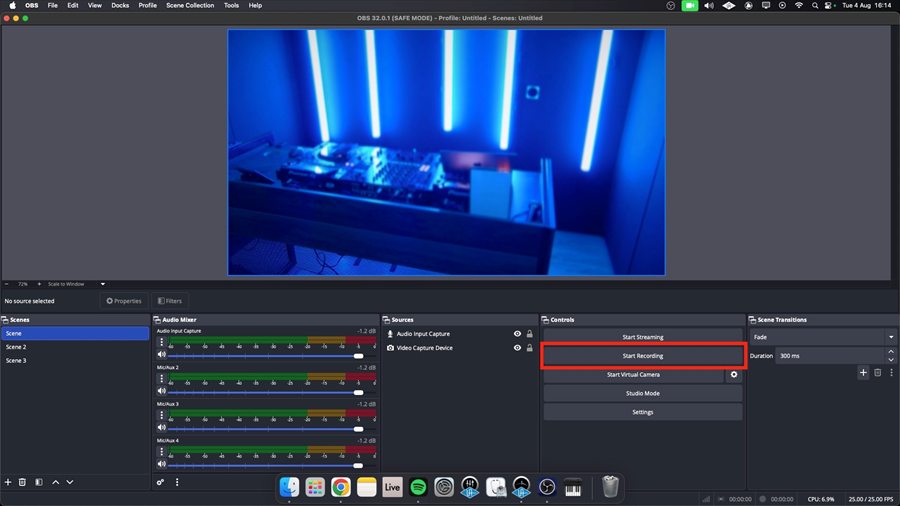This screenshot has height=506, width=900.
Task: Open scene filters icon in Scenes toolbar
Action: [x=38, y=482]
